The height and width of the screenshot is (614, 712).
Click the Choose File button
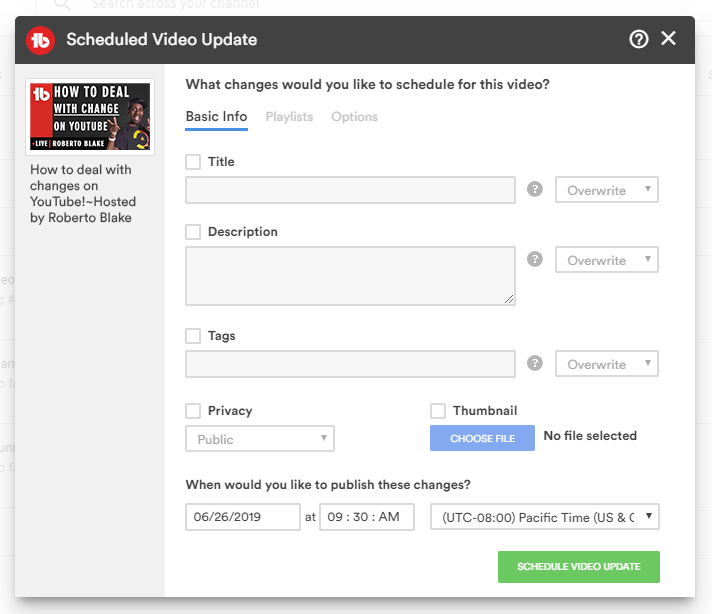coord(482,438)
